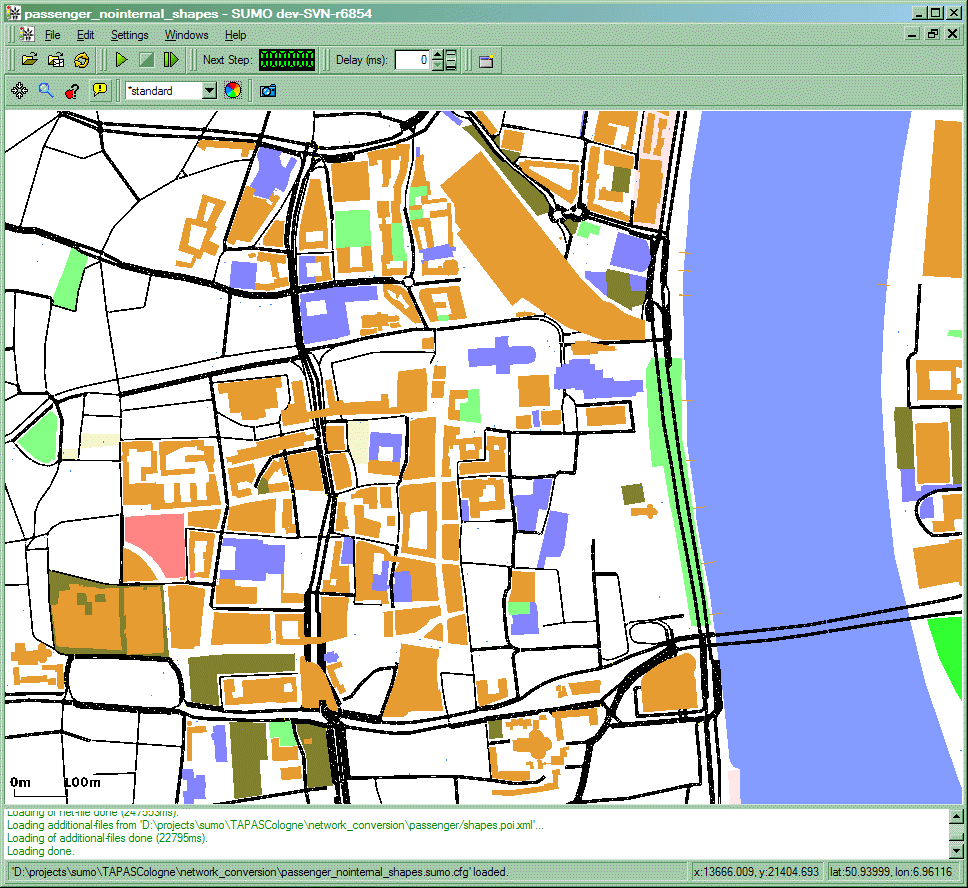This screenshot has width=968, height=888.
Task: Select the magnifier locate tool
Action: [45, 91]
